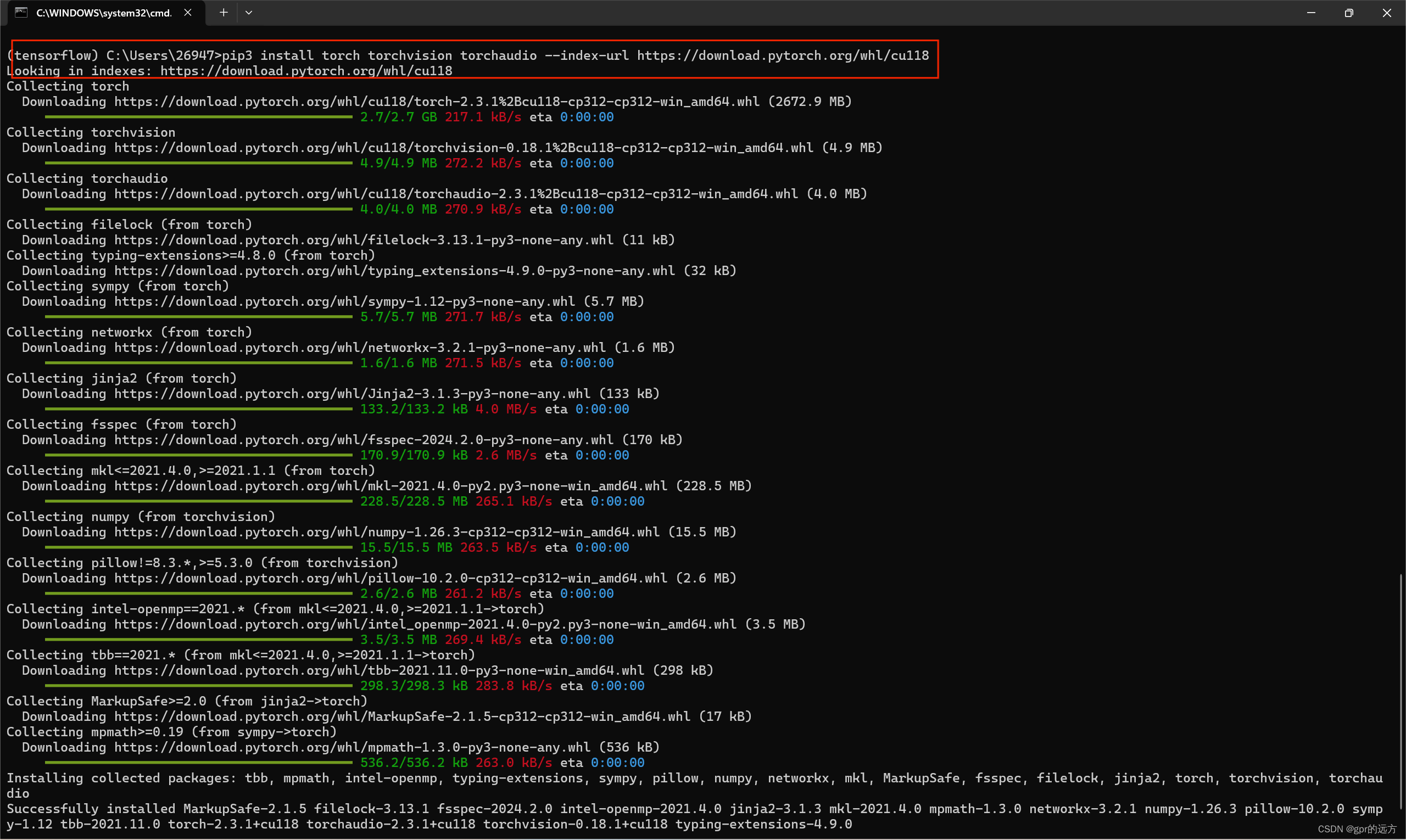Screen dimensions: 1406x840
Task: Expand the new tab profile dropdown
Action: [249, 13]
